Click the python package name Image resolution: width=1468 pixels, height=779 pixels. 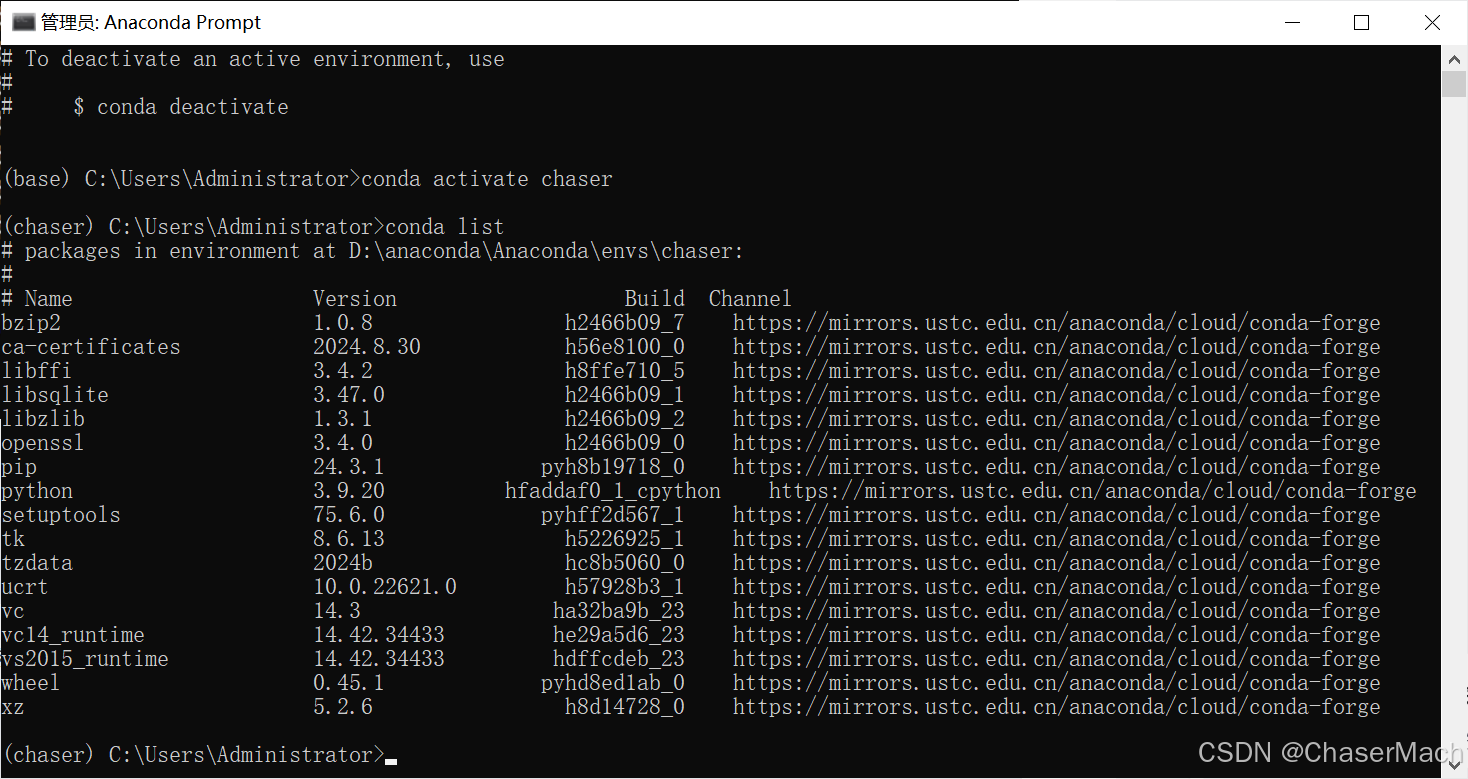[37, 491]
